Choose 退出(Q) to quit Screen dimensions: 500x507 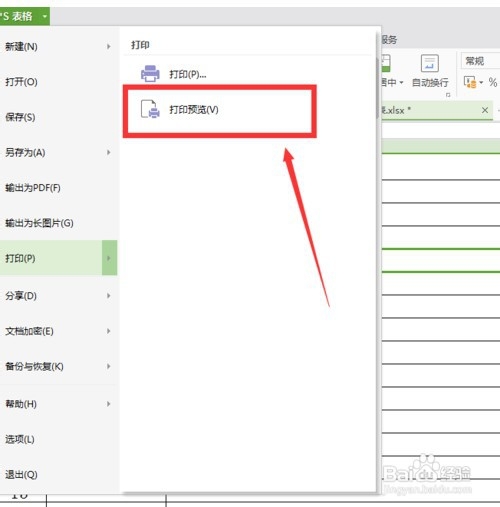[58, 474]
